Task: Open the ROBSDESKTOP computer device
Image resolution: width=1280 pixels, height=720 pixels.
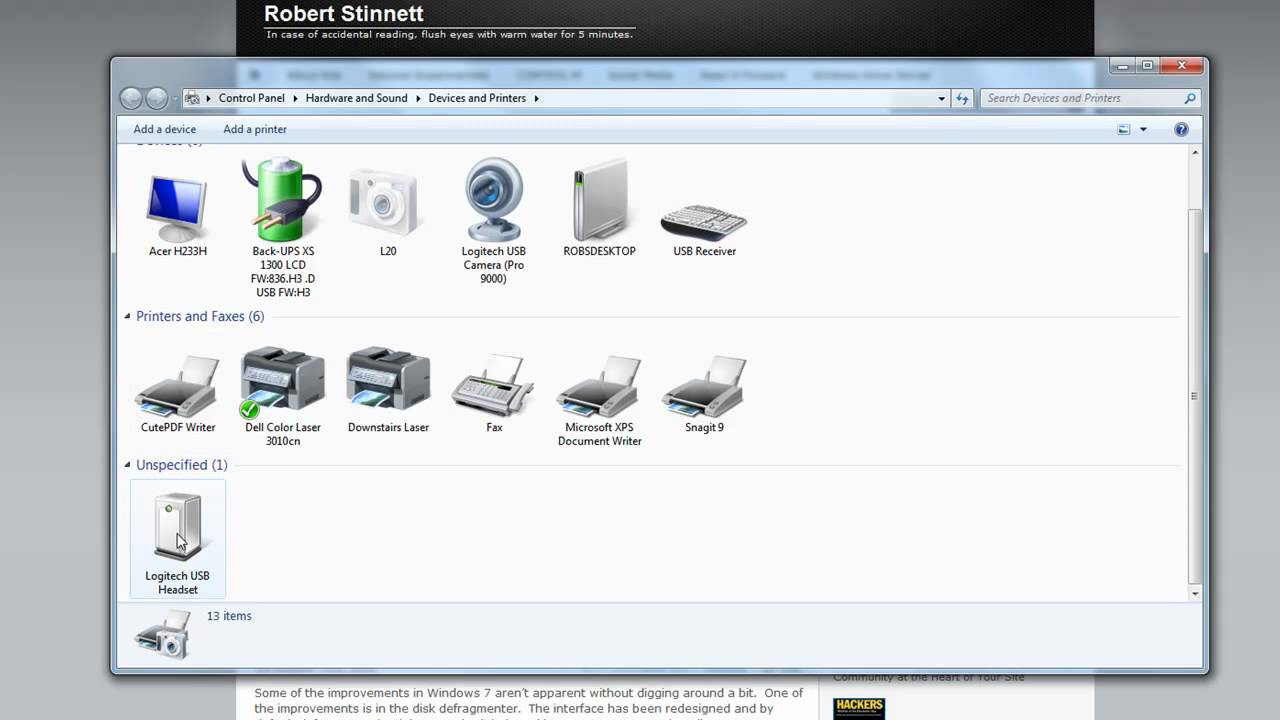Action: [x=599, y=200]
